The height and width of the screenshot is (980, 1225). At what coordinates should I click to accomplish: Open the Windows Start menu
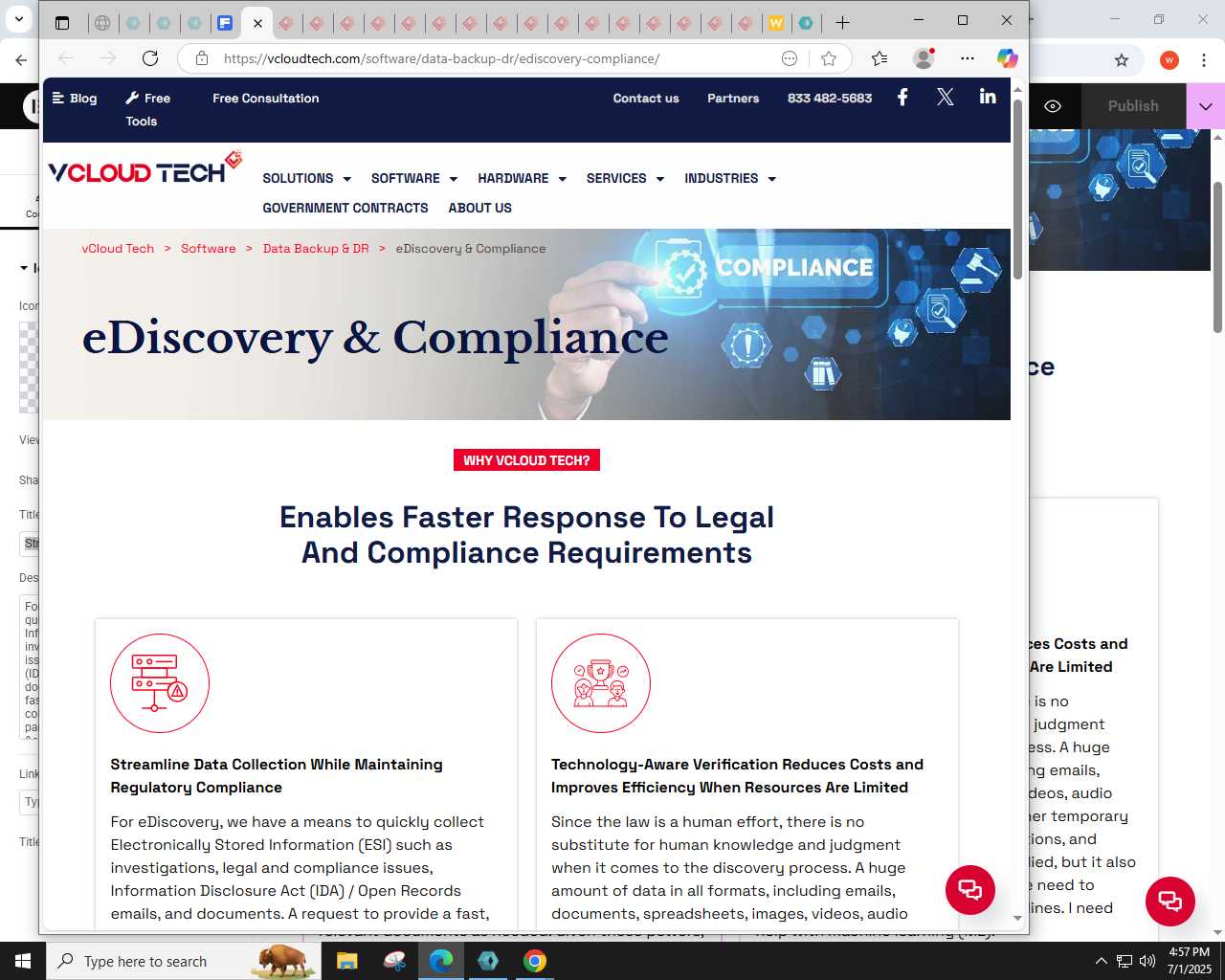pyautogui.click(x=23, y=961)
